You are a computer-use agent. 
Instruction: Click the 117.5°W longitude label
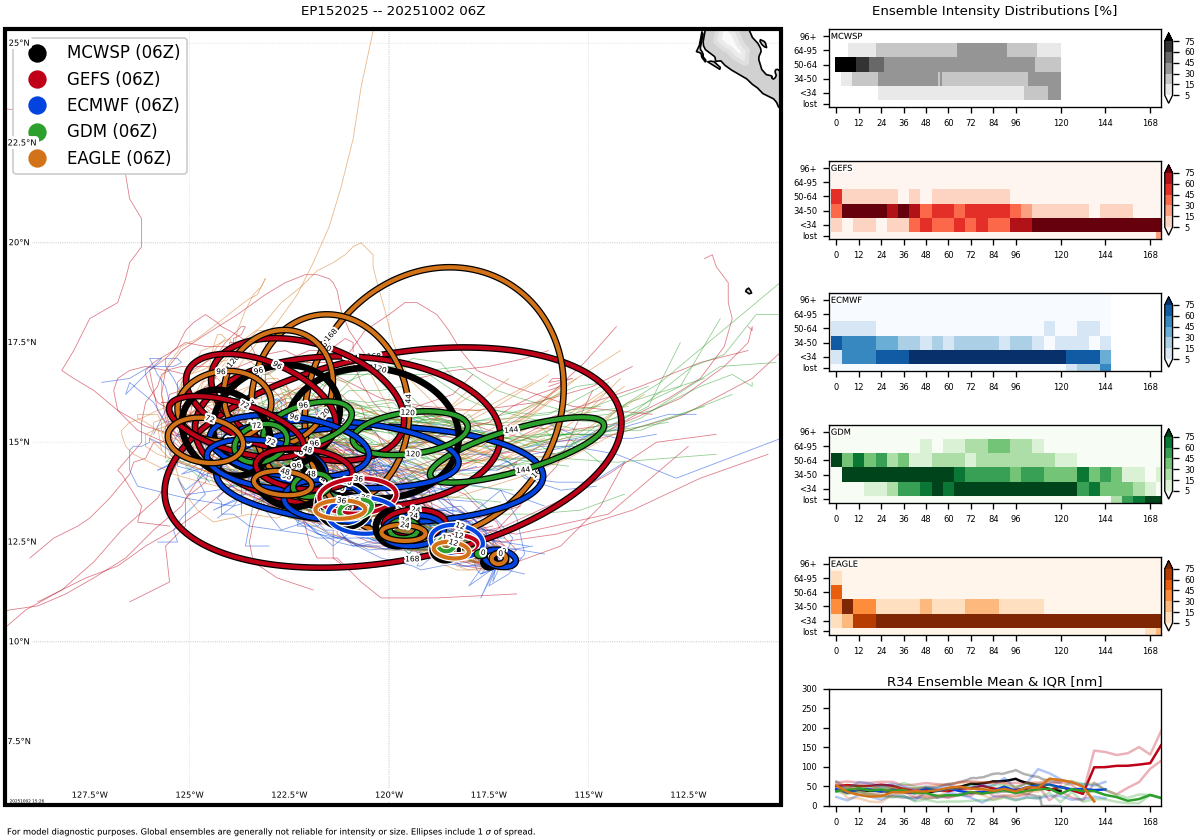coord(489,796)
